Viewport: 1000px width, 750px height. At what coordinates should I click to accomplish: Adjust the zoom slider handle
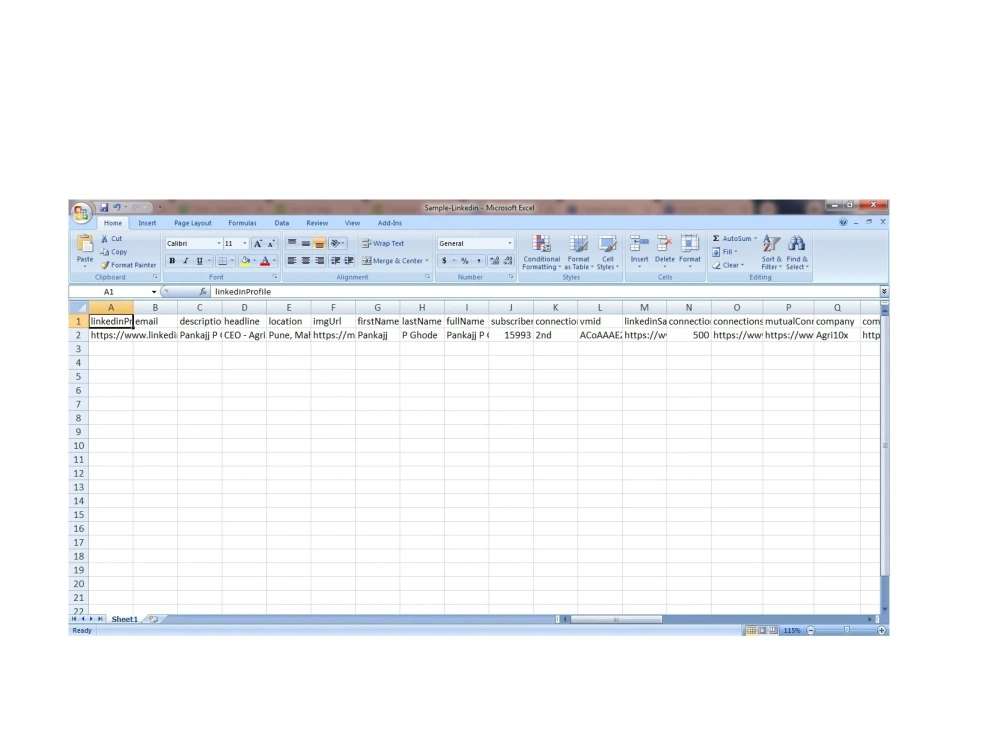[847, 630]
